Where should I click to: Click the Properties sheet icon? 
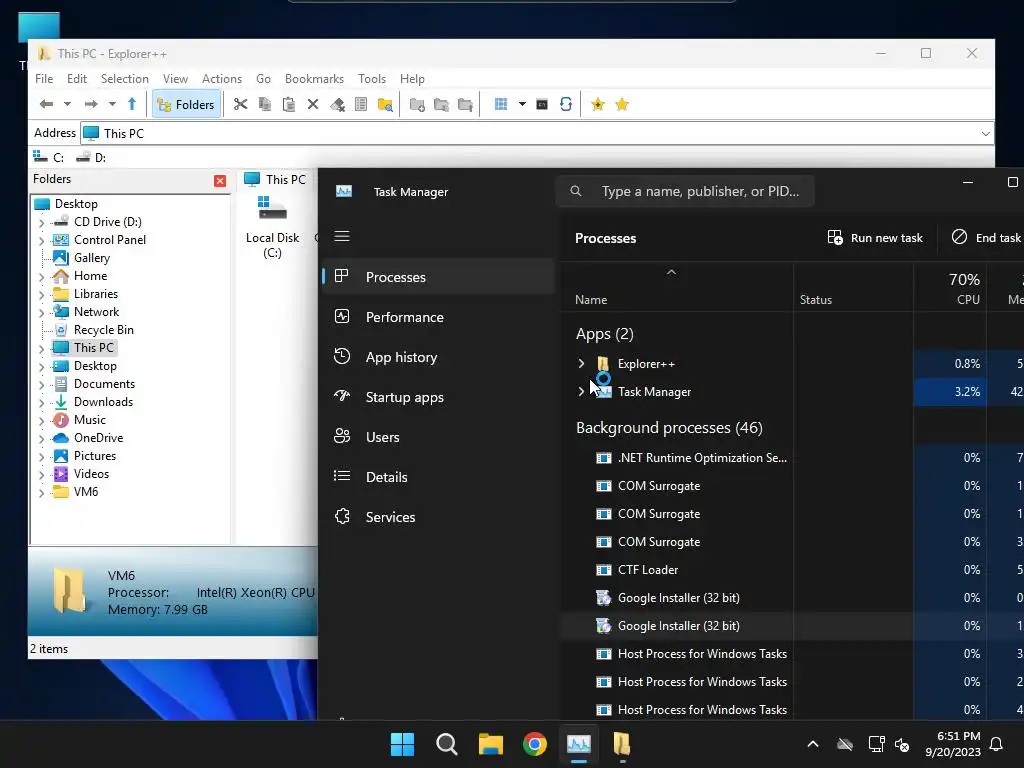pos(360,104)
